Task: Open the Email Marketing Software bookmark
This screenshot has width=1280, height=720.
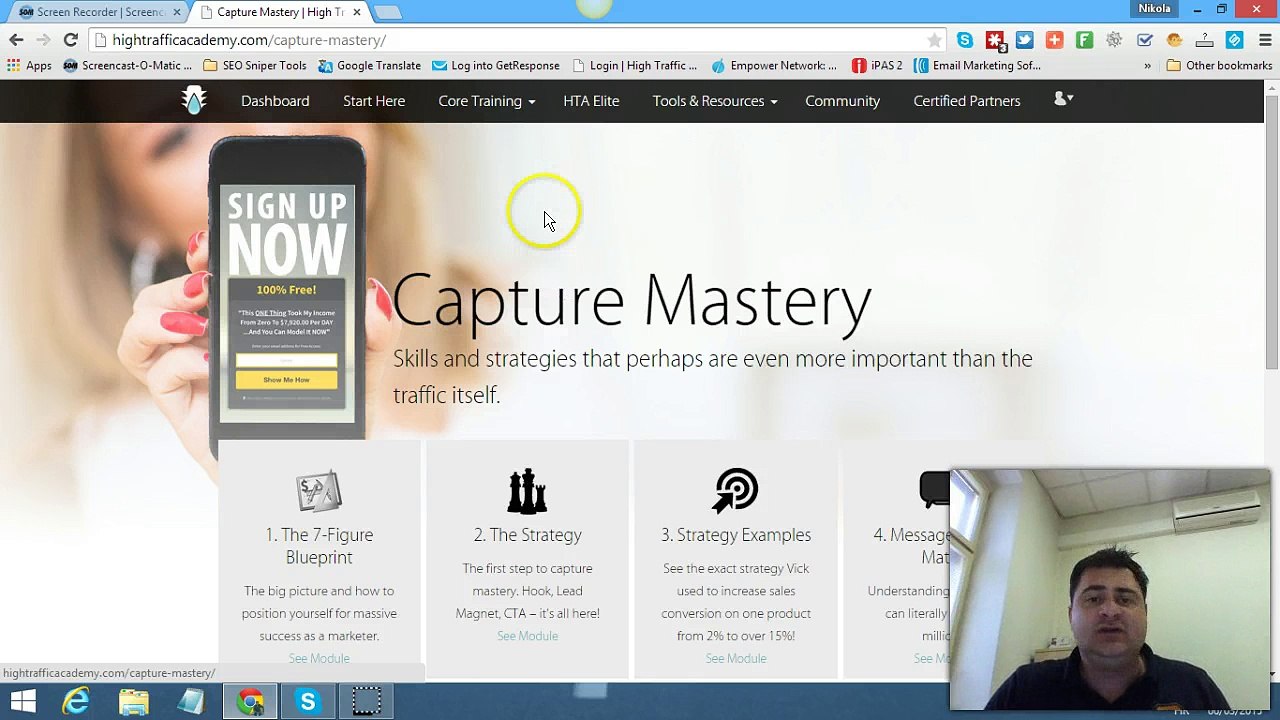Action: [978, 66]
